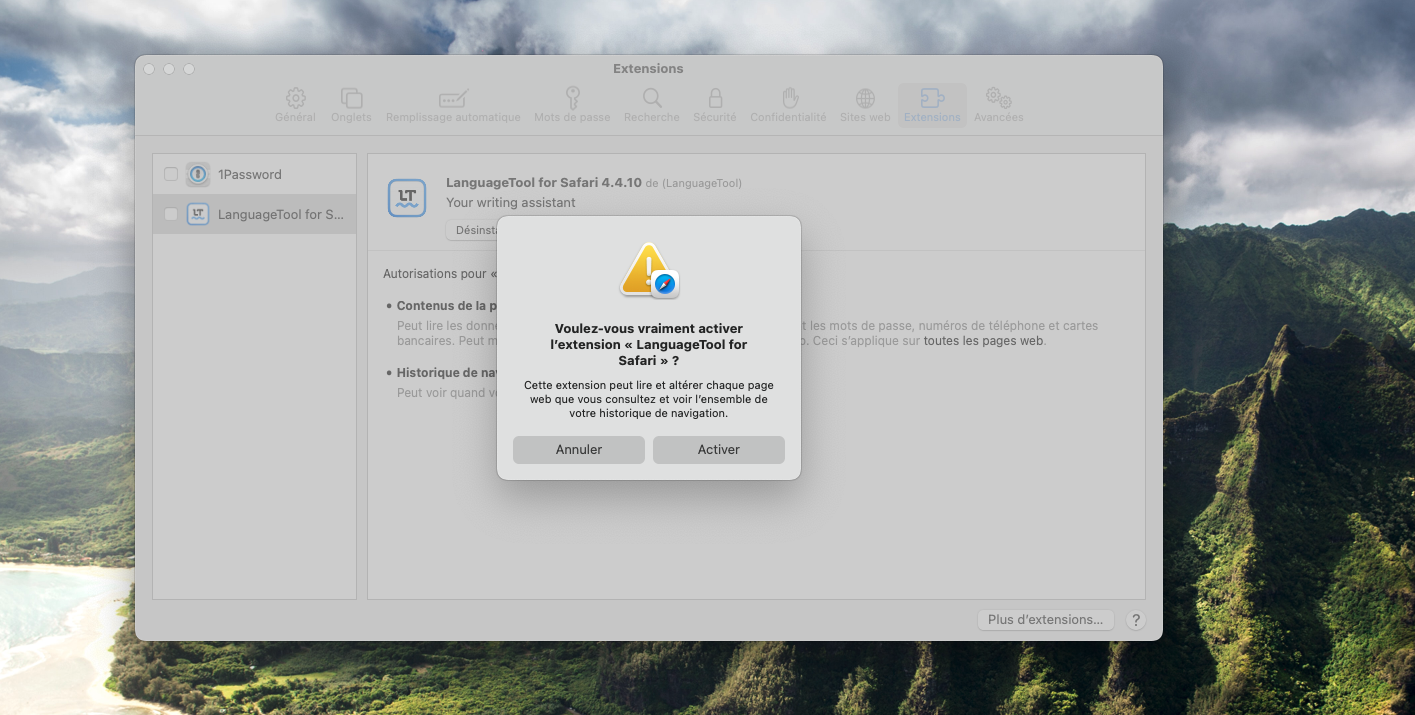Click the 'Your writing assistant' subtitle
This screenshot has width=1415, height=715.
pos(511,203)
